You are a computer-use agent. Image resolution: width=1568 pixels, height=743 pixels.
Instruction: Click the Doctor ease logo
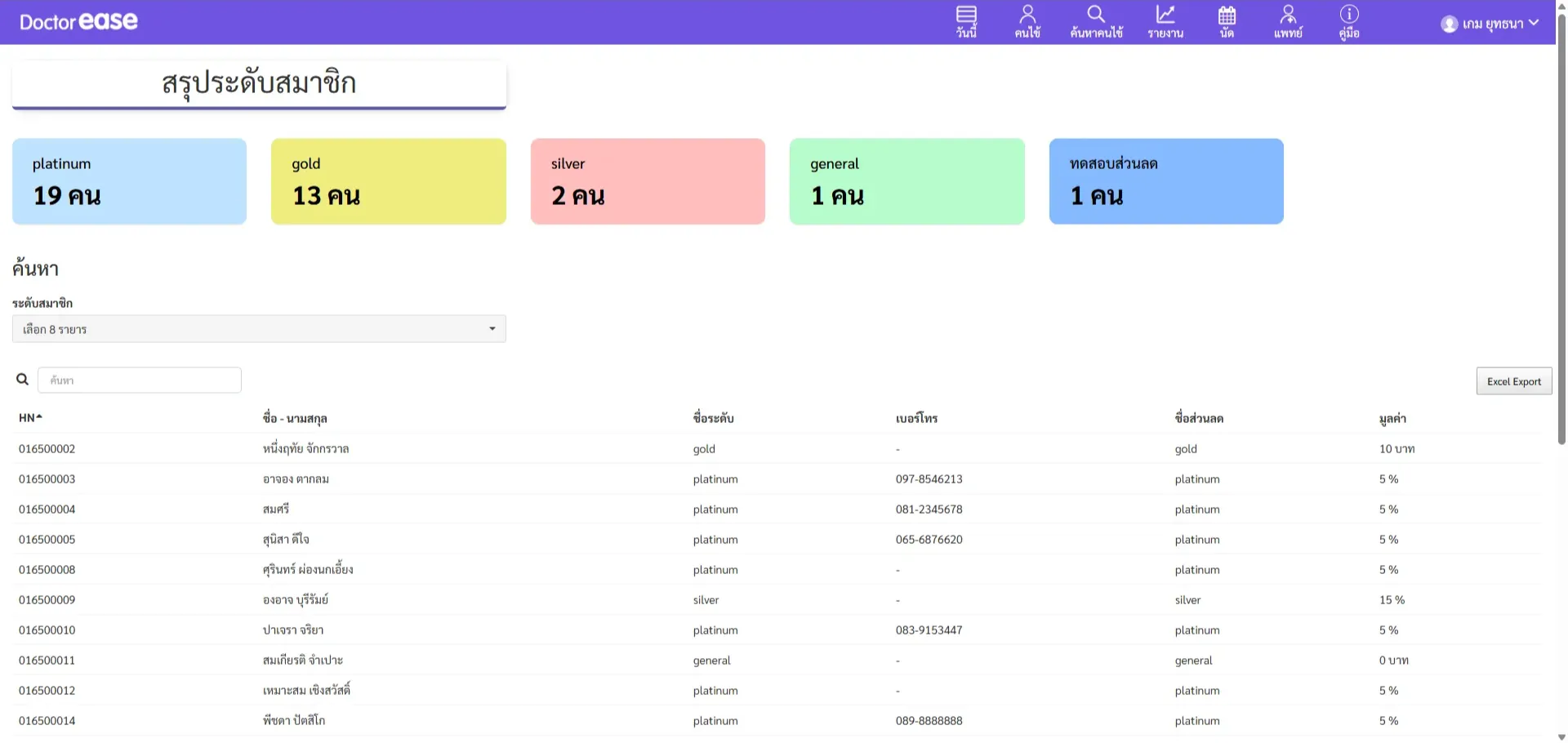[x=78, y=22]
